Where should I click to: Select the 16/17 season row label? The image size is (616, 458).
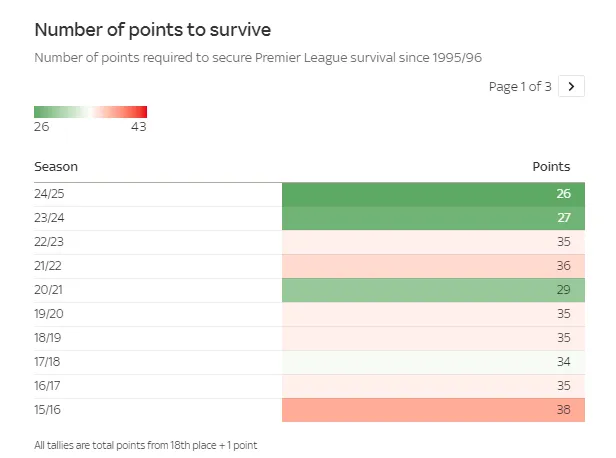(x=49, y=387)
